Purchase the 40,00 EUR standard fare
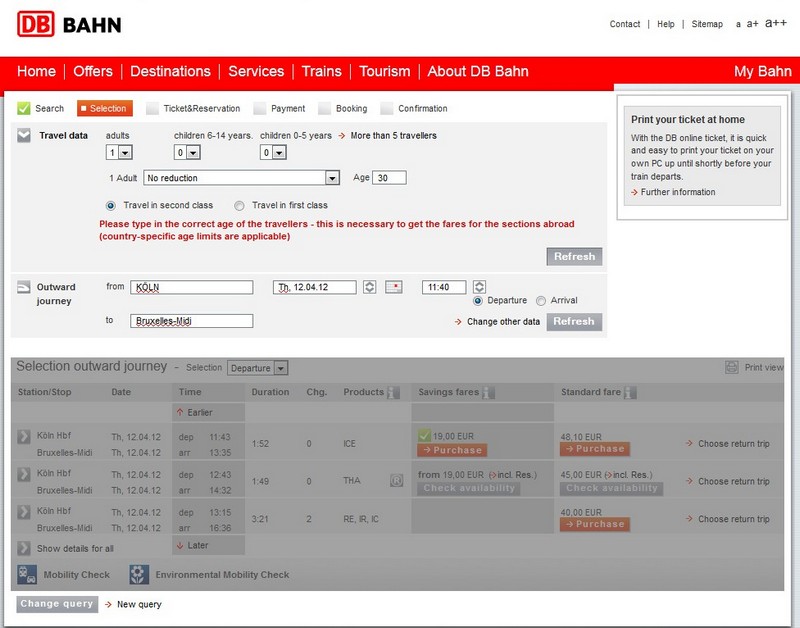 (x=594, y=524)
